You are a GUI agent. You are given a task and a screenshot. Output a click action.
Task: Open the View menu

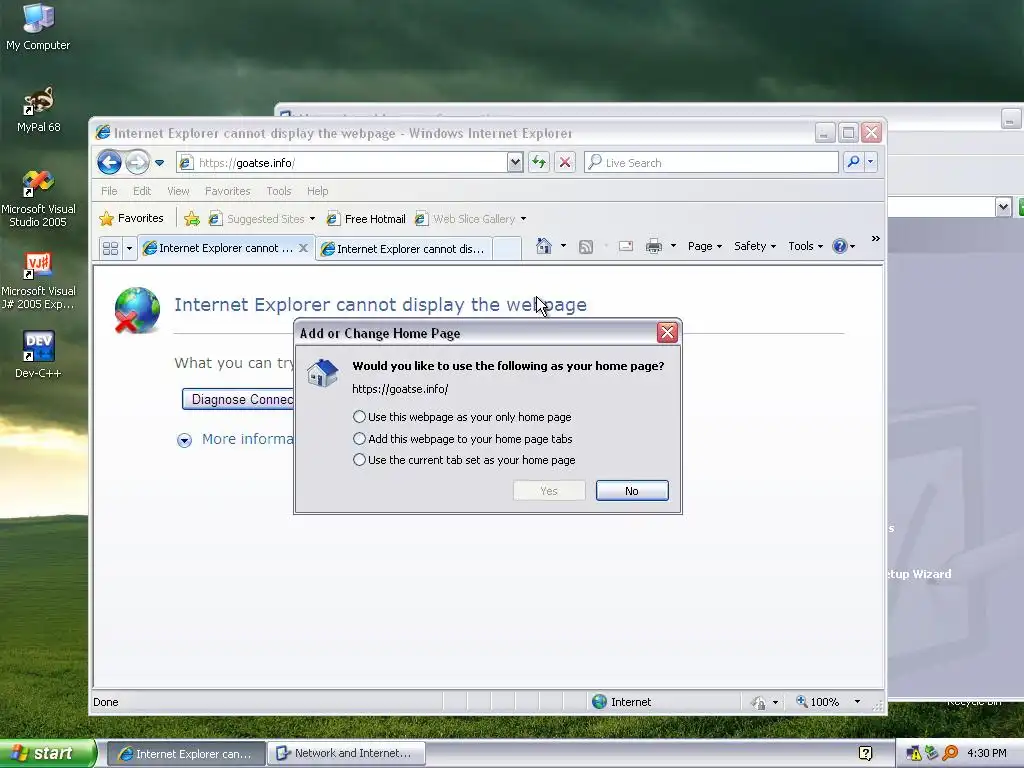tap(178, 191)
